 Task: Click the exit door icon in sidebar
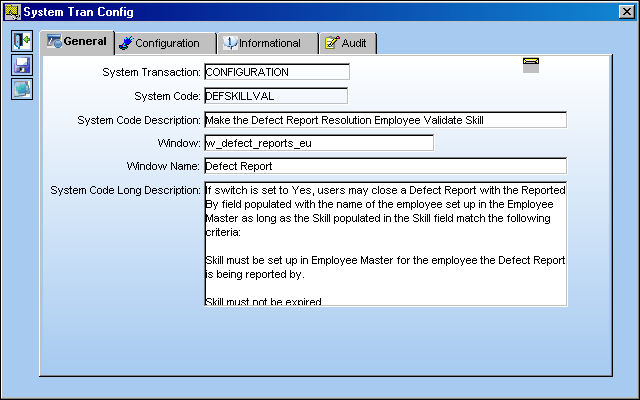22,41
